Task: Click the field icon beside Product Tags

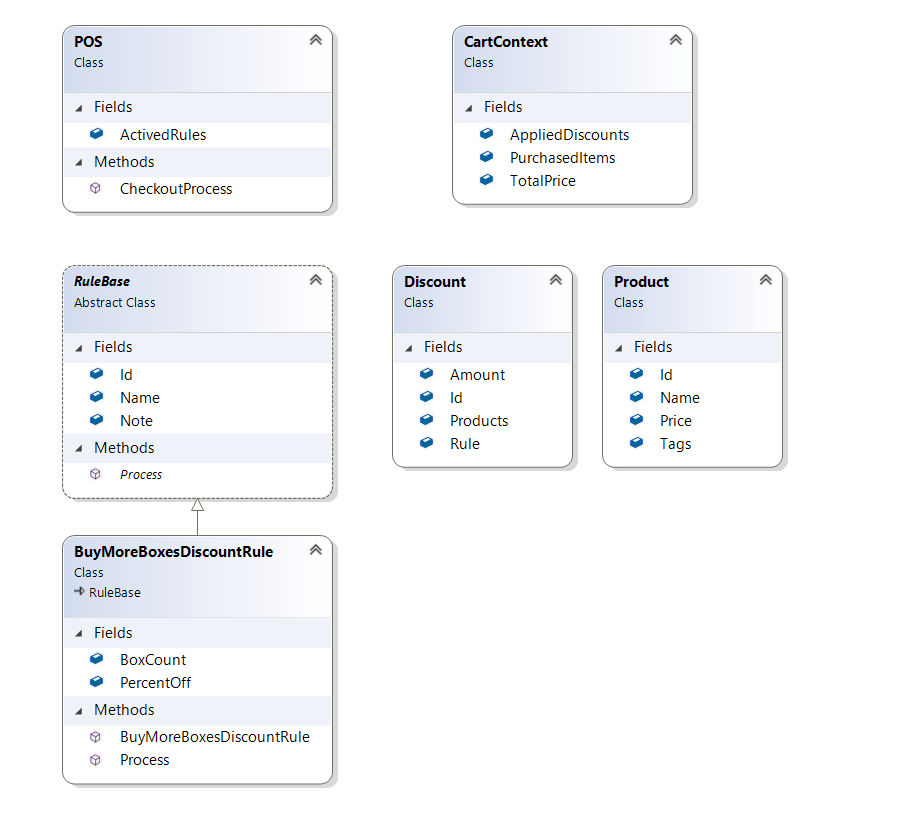Action: 636,443
